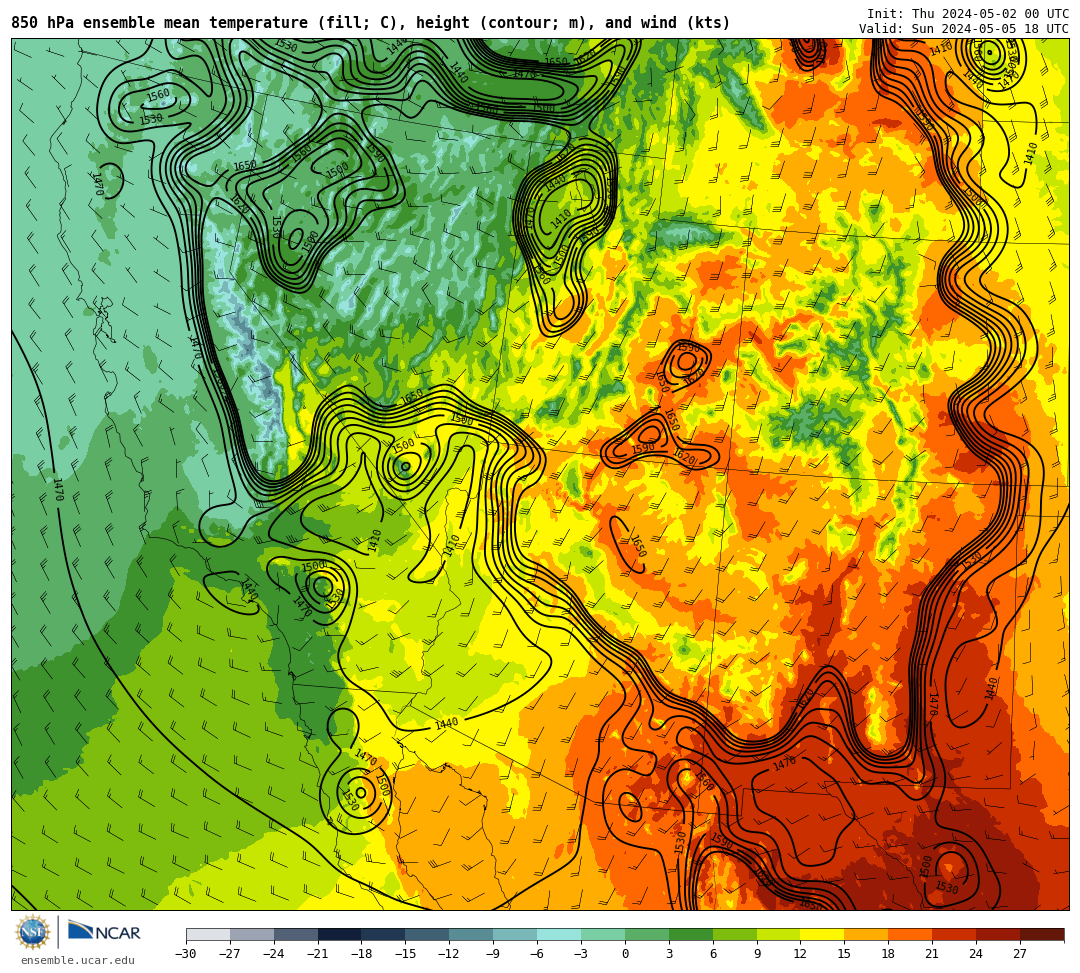Click the -27 colorbar tick label
The image size is (1080, 973).
point(230,954)
